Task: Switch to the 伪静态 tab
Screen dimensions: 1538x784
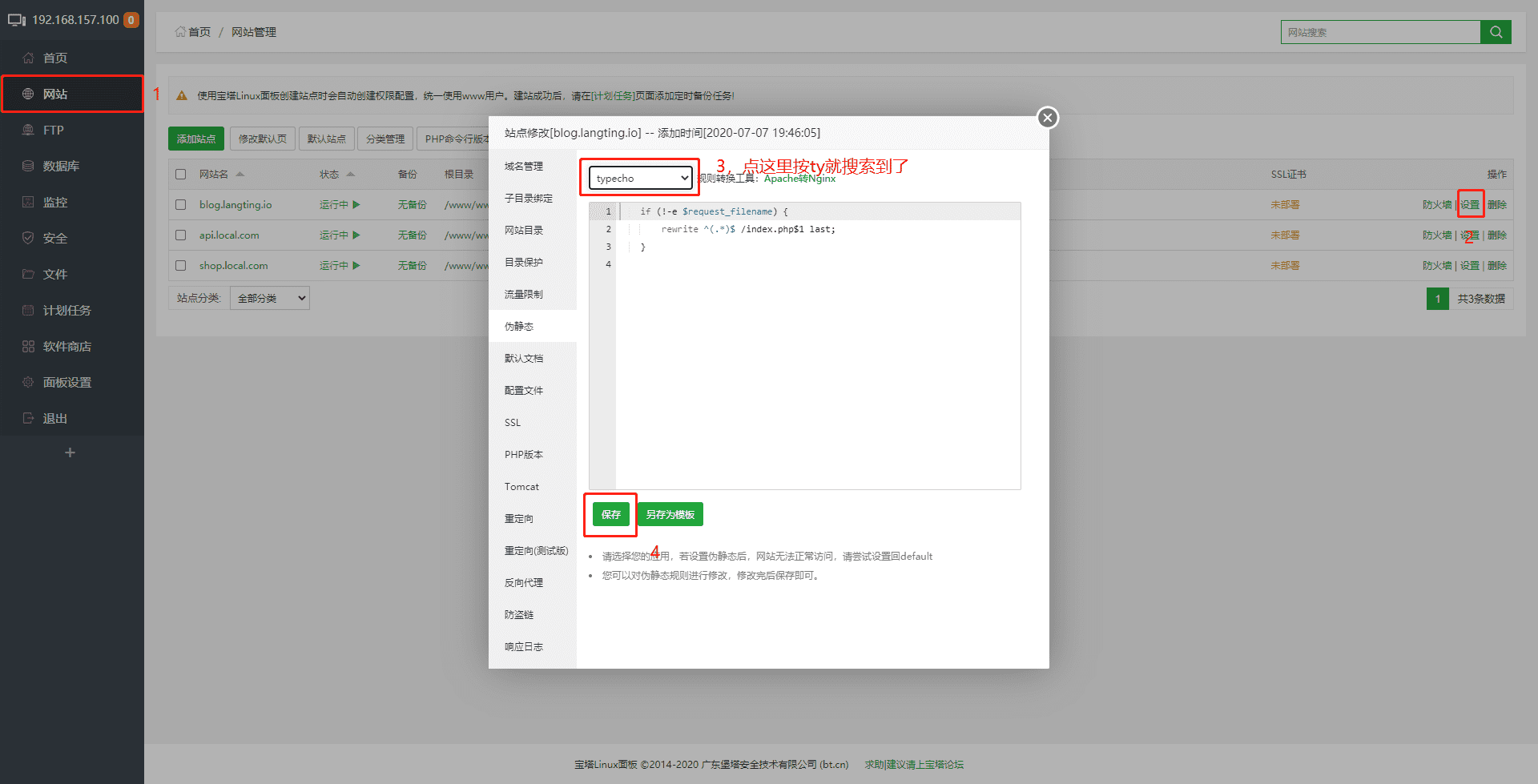Action: tap(533, 326)
